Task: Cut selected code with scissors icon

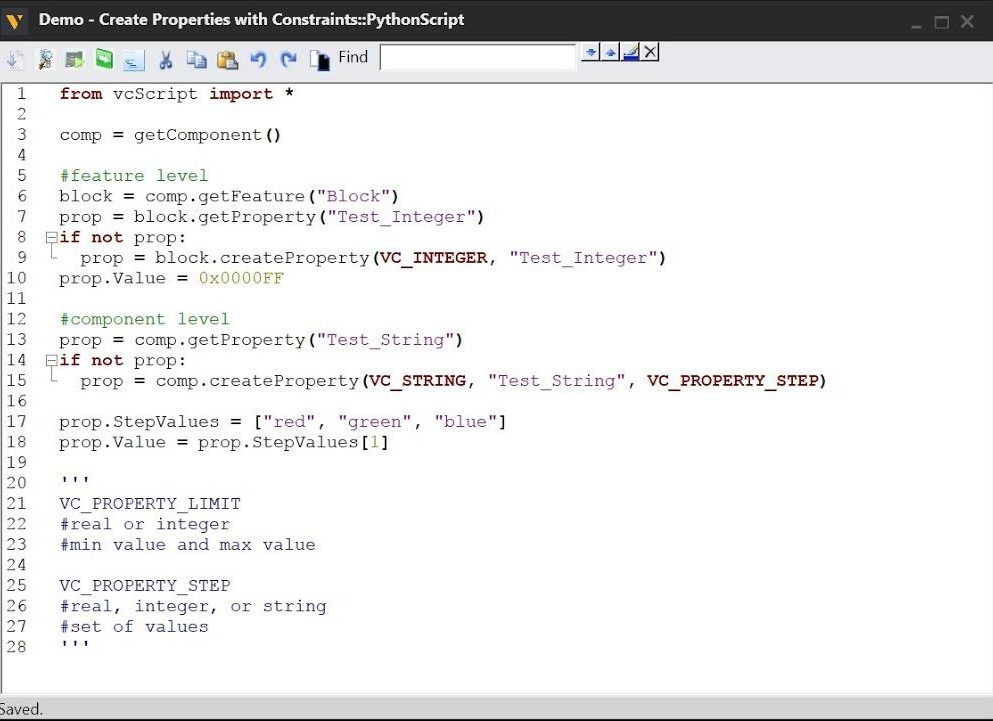Action: 165,58
